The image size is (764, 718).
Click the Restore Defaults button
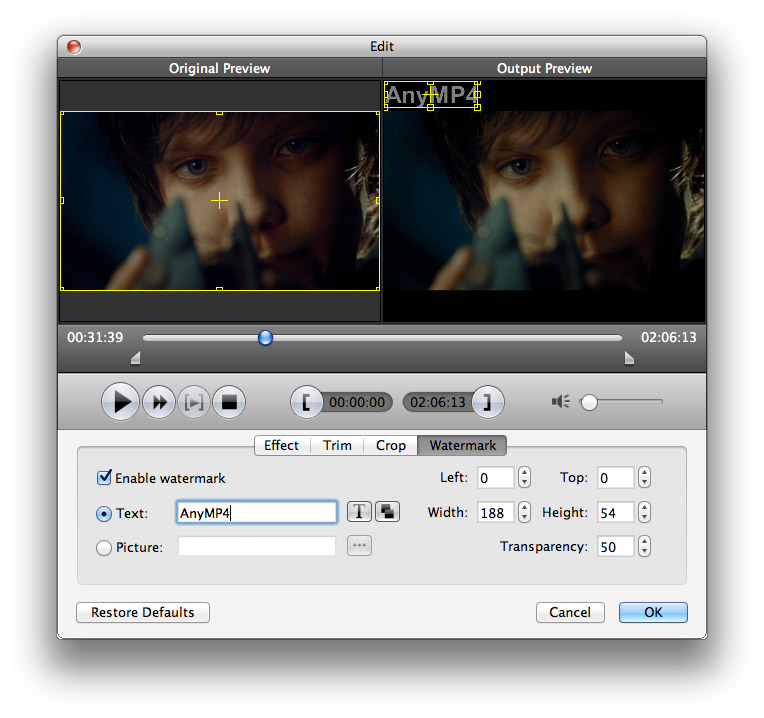[143, 612]
